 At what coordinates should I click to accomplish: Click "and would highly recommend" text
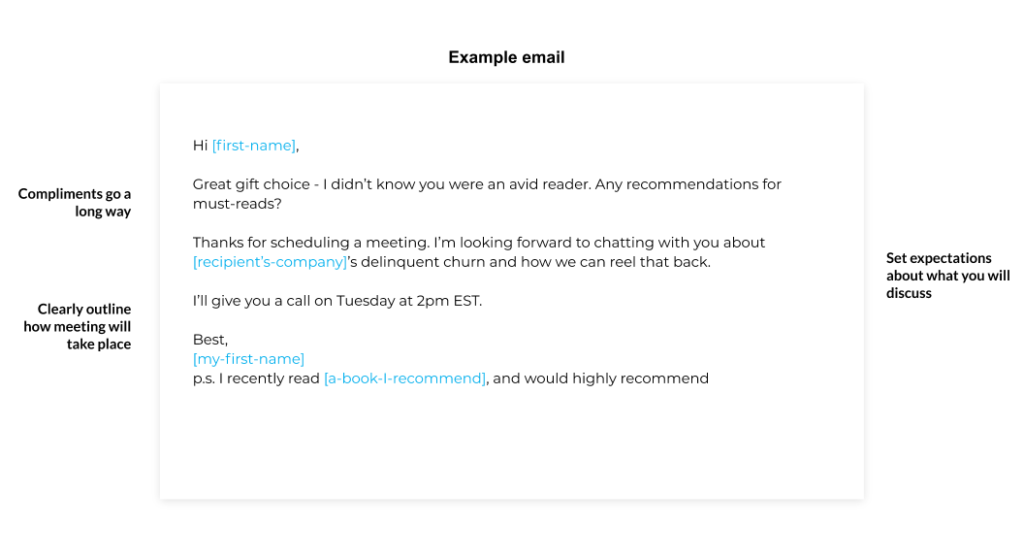click(x=601, y=379)
